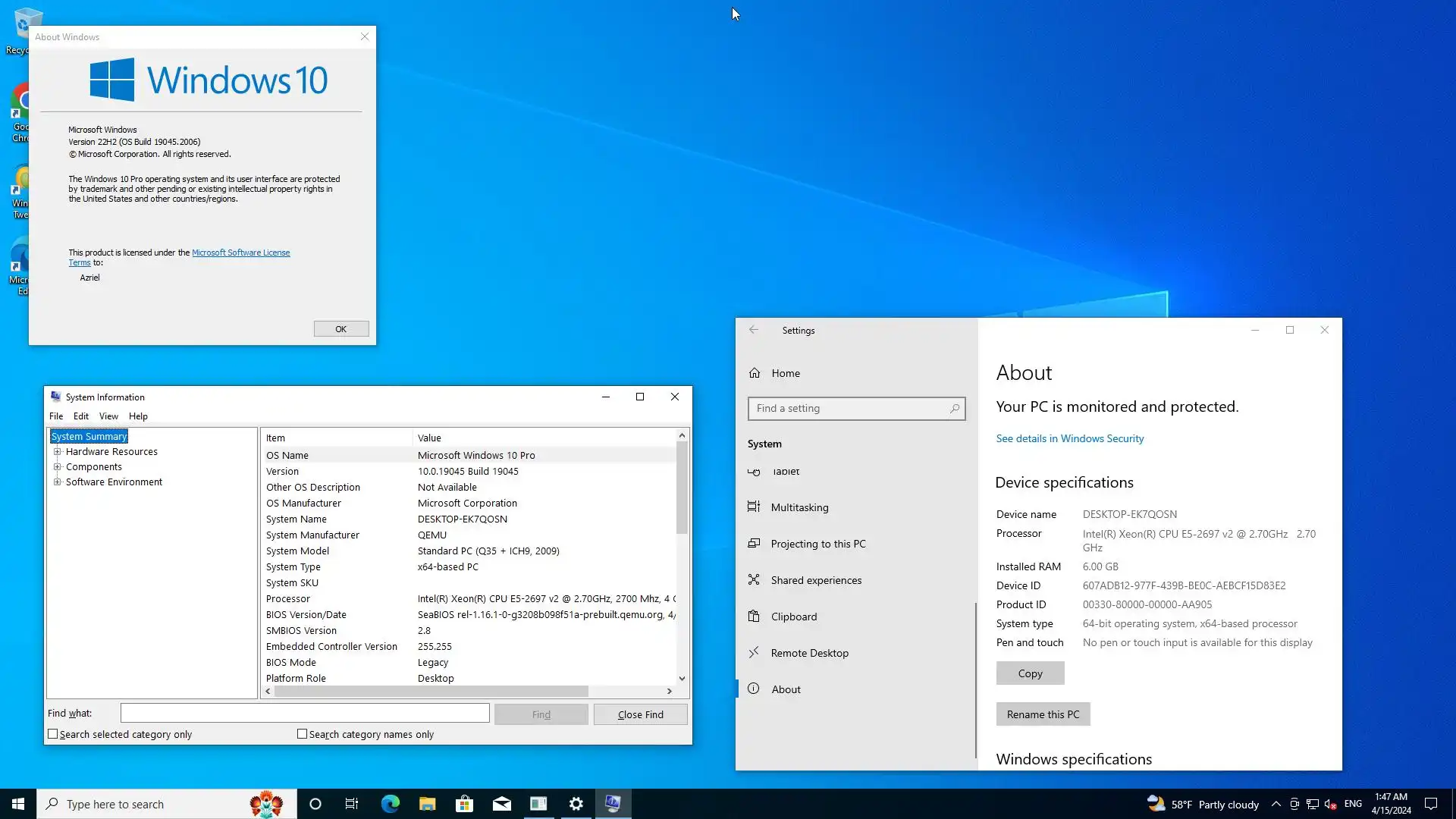Screen dimensions: 1456x819
Task: Open Microsoft Store from taskbar
Action: coord(464,804)
